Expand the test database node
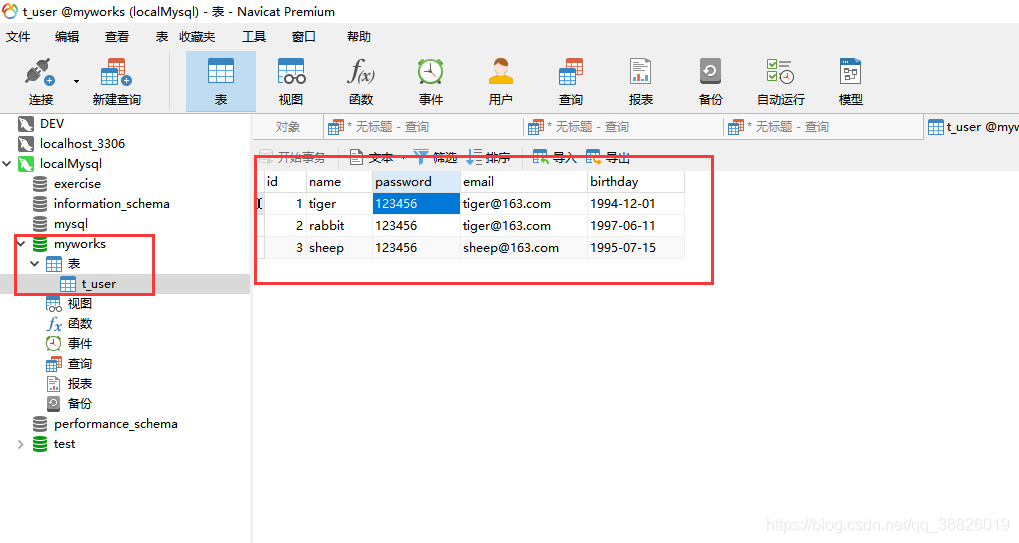The image size is (1019, 543). pyautogui.click(x=20, y=444)
